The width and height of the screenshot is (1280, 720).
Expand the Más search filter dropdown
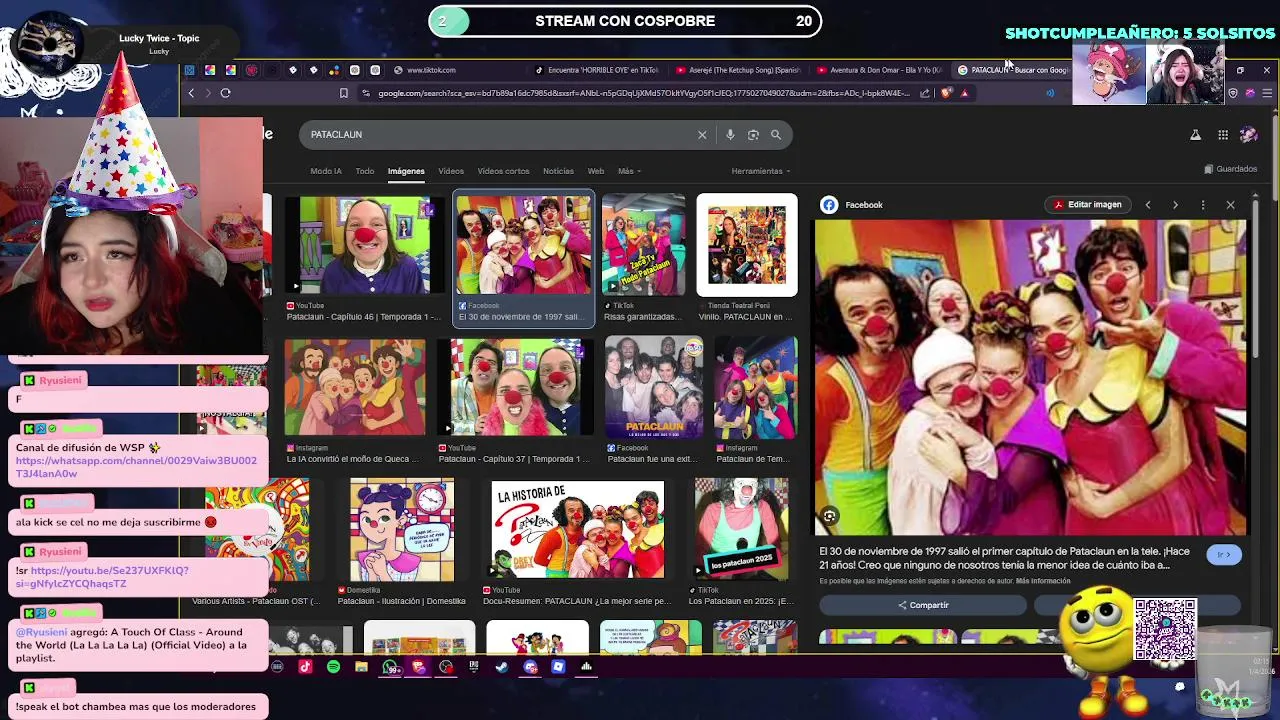pyautogui.click(x=629, y=171)
